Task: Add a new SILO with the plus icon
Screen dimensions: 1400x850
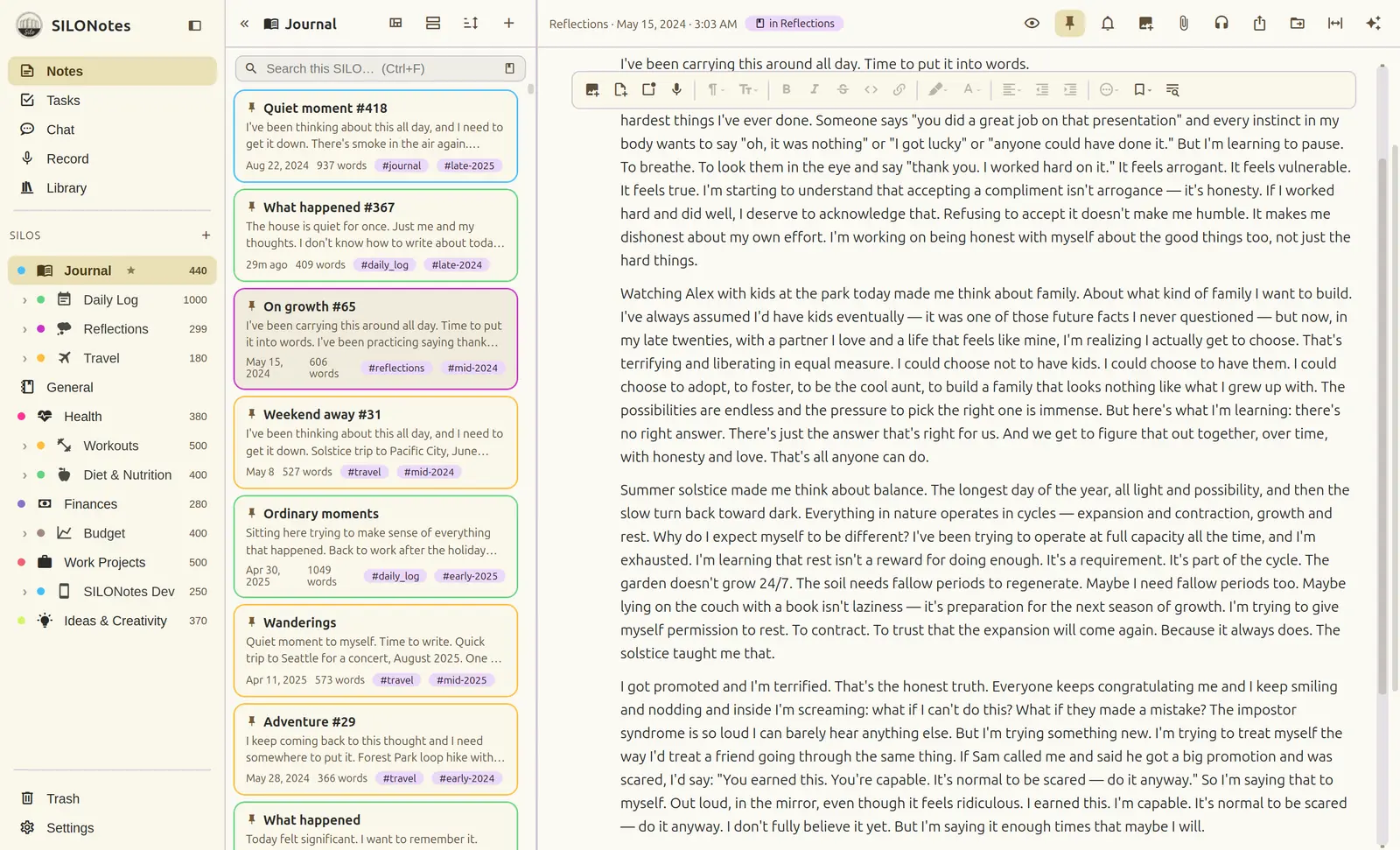Action: pos(206,235)
